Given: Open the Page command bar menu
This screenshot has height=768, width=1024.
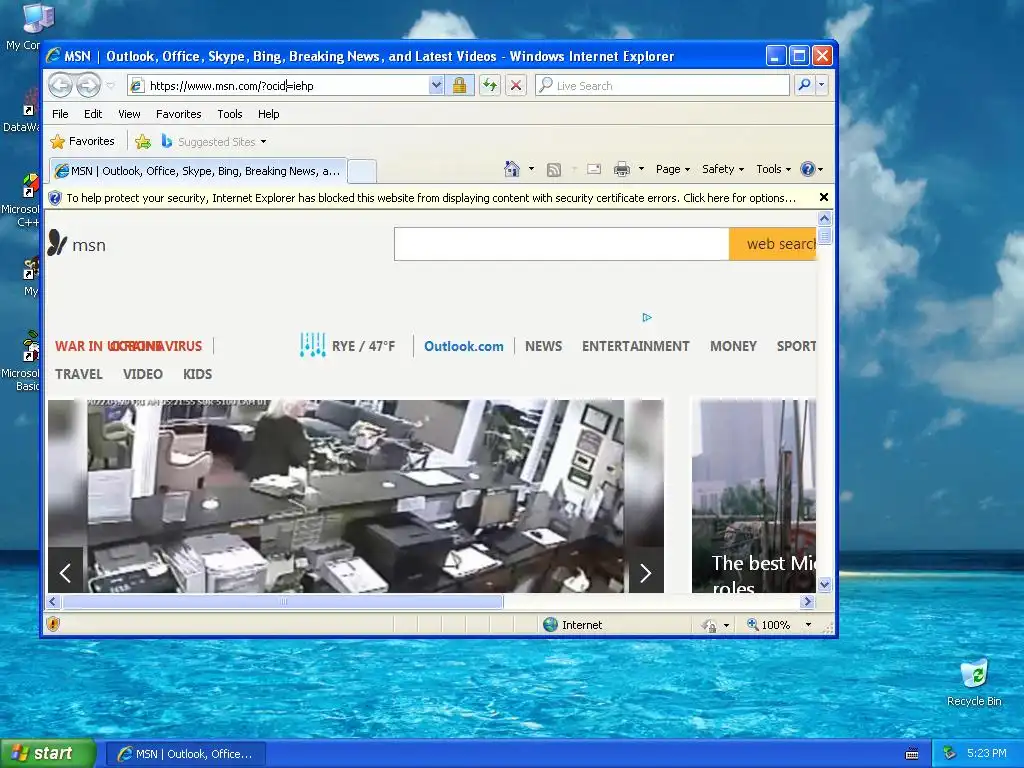Looking at the screenshot, I should [x=673, y=169].
